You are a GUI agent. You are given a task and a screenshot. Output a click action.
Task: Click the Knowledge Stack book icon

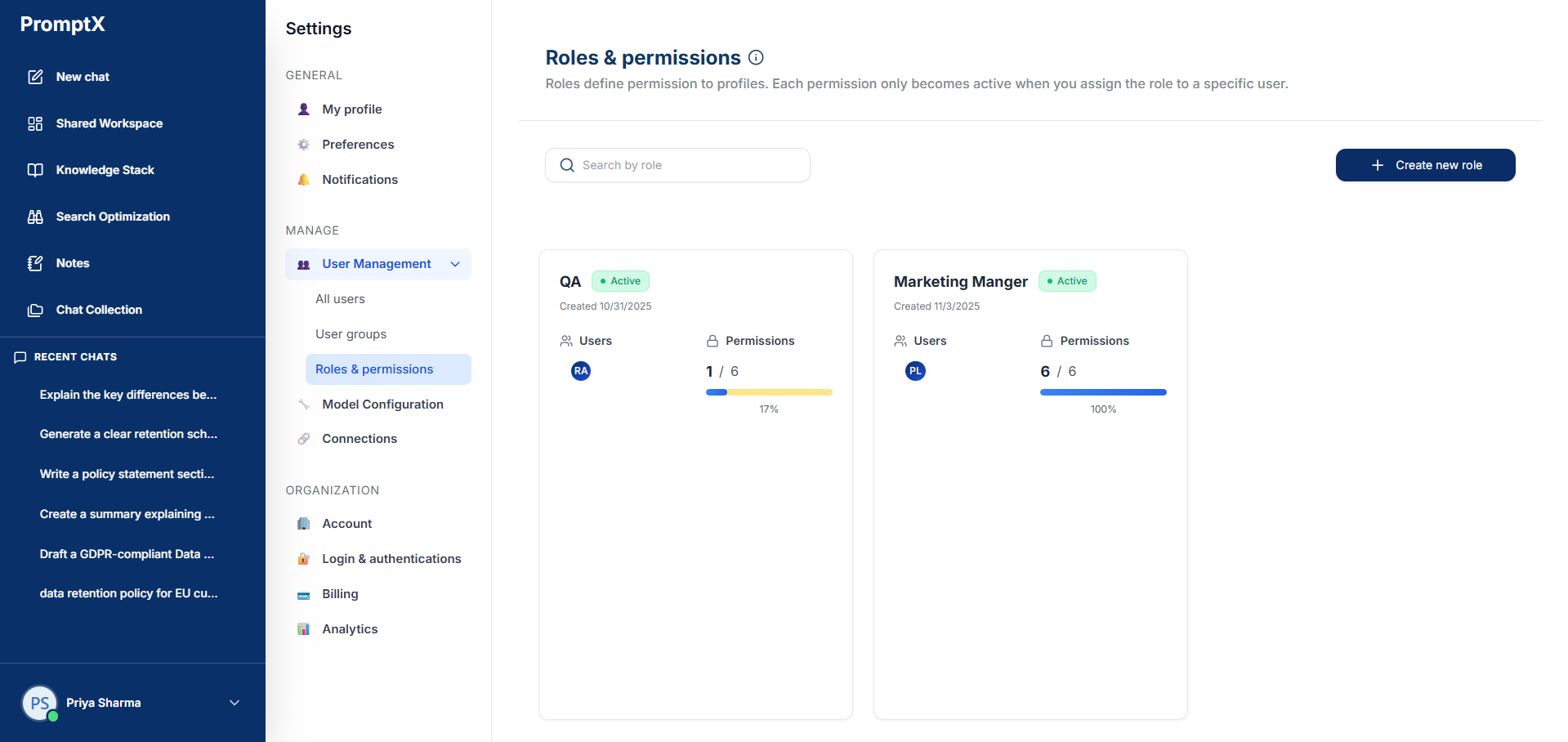pyautogui.click(x=35, y=170)
